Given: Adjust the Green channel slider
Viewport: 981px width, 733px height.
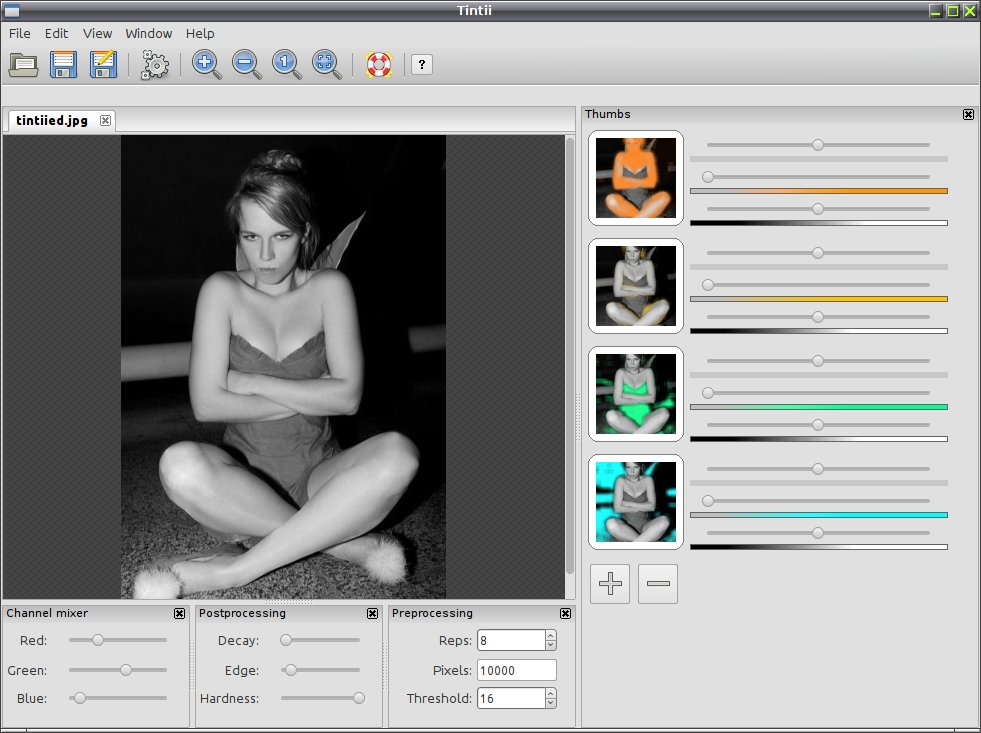Looking at the screenshot, I should [118, 670].
